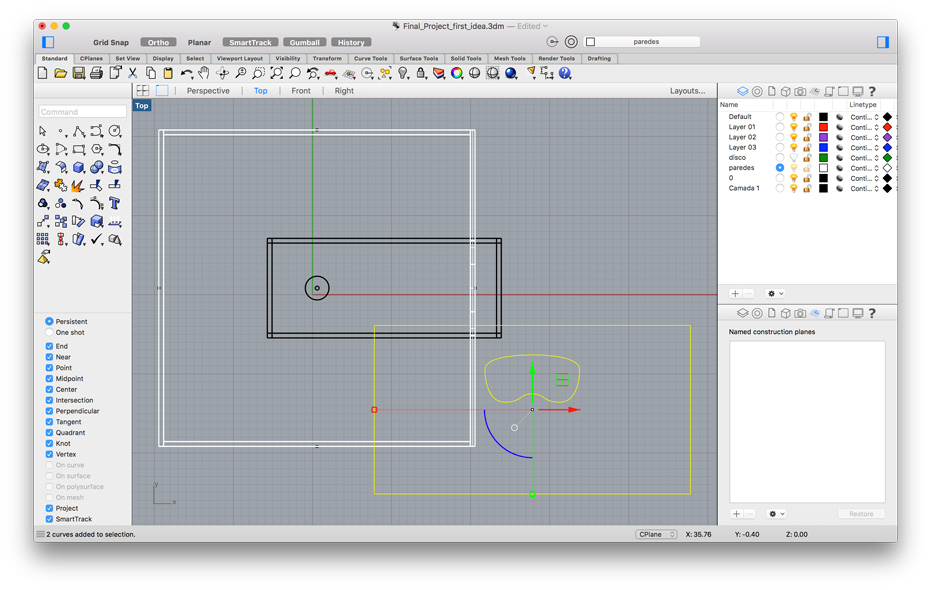
Task: Open linetype dropdown for Layer 01
Action: (x=864, y=127)
